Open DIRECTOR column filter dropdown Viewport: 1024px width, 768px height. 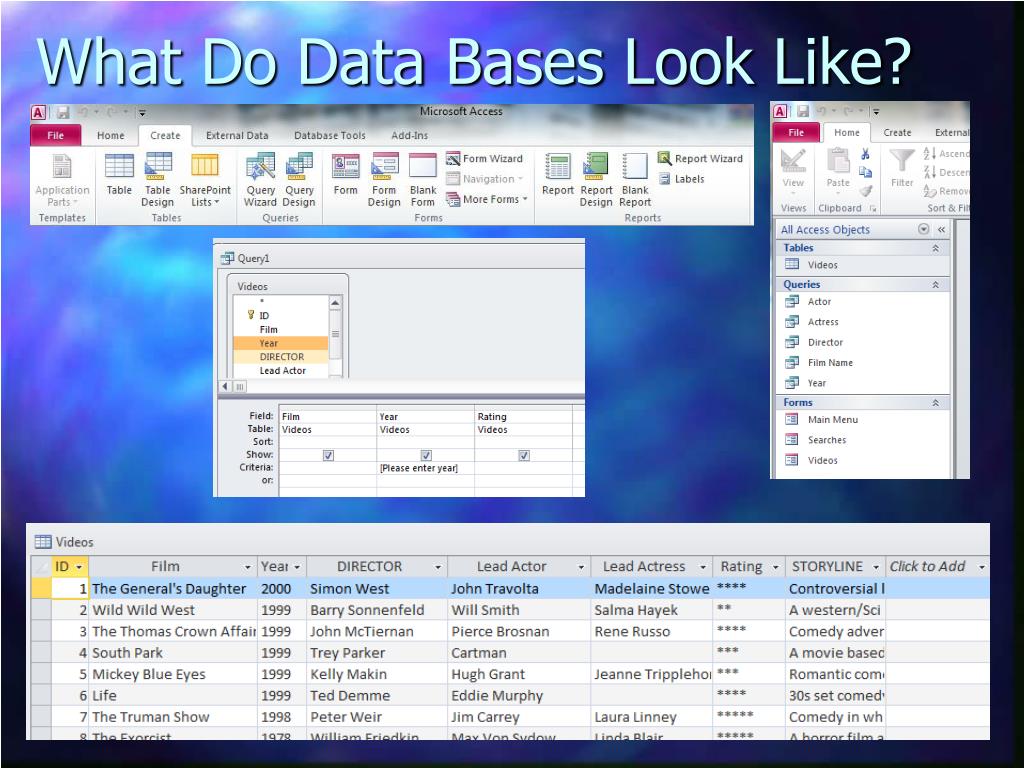click(438, 567)
